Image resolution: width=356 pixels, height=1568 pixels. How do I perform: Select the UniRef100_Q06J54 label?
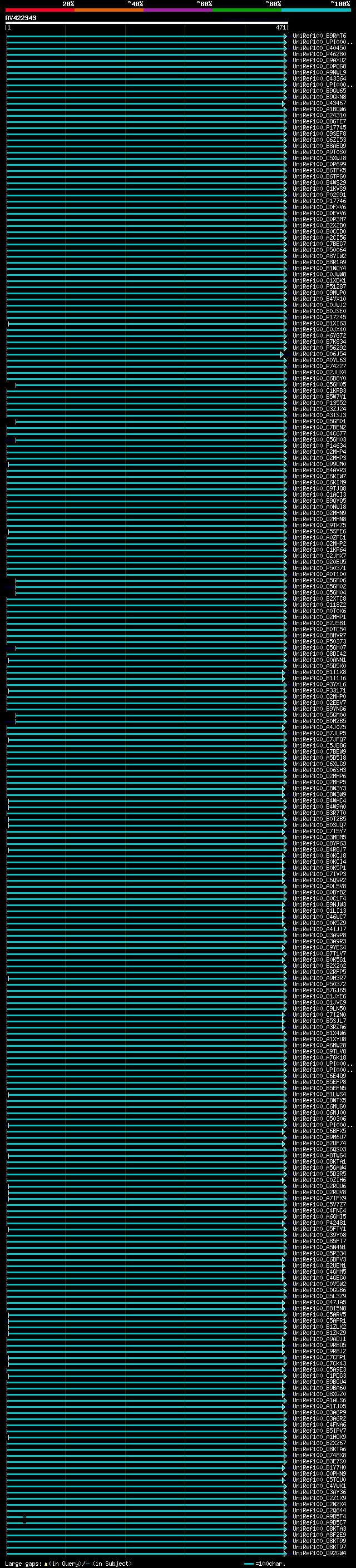[x=319, y=354]
